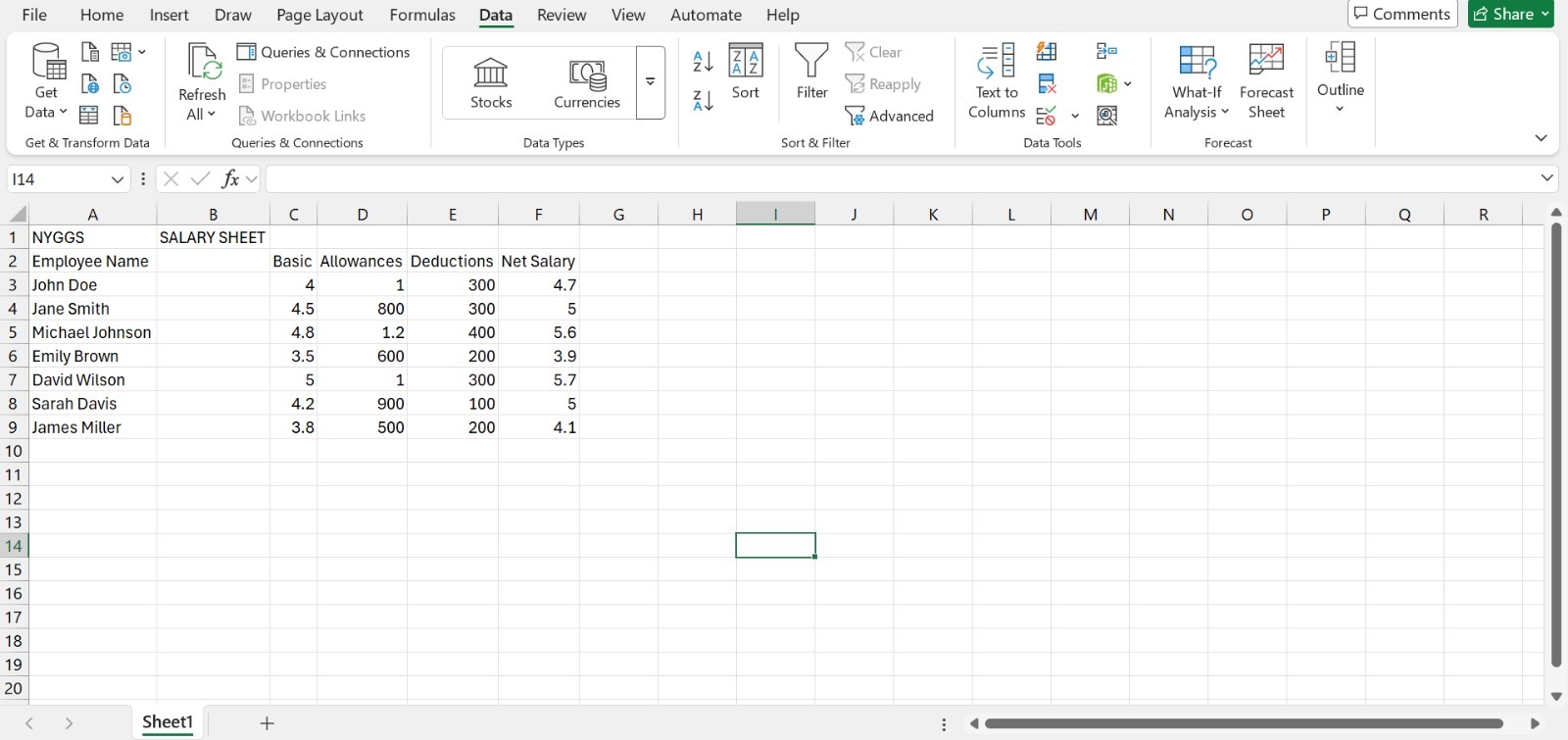Click the vertical scrollbar thumb

point(1555,445)
